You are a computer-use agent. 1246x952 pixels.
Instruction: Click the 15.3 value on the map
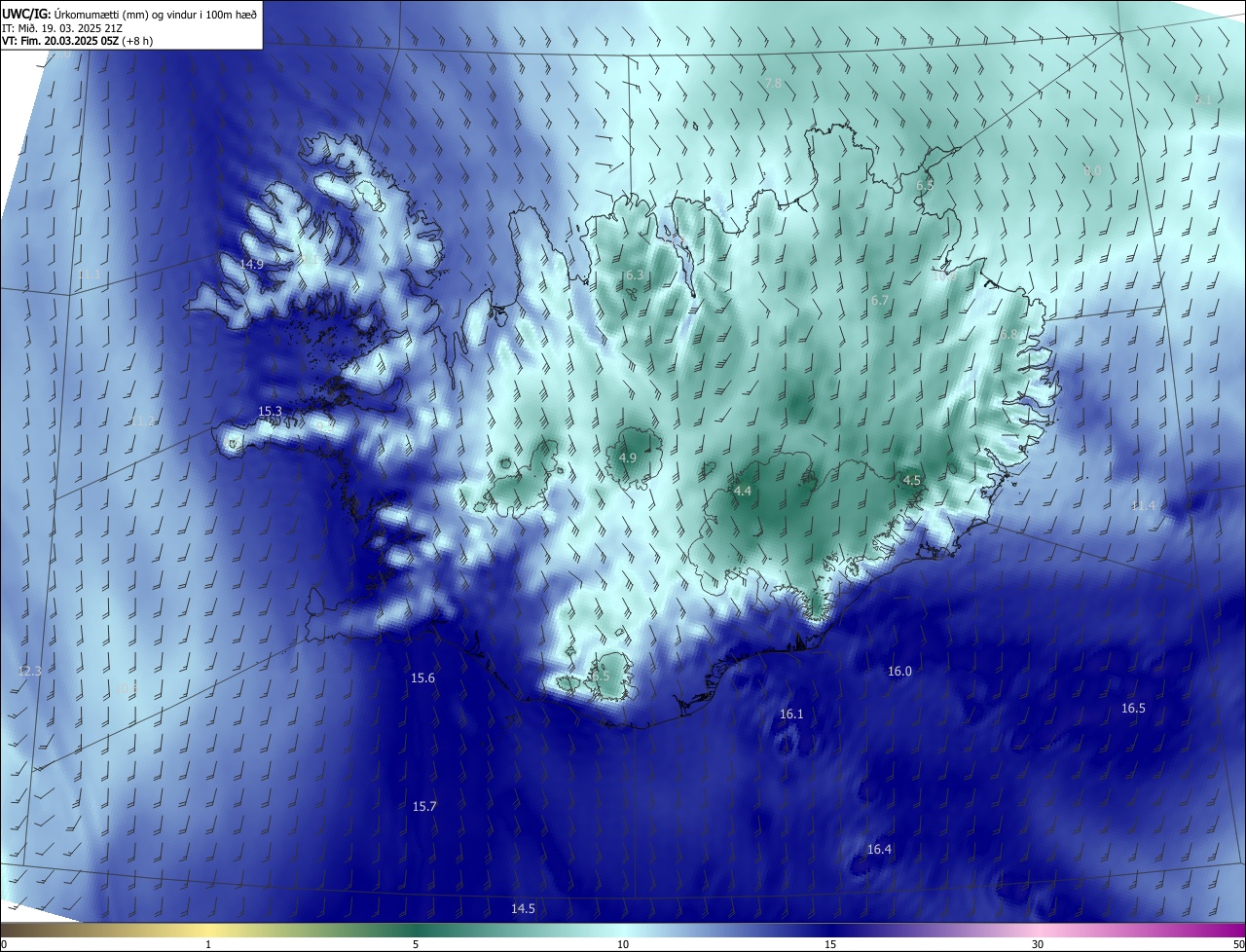270,412
